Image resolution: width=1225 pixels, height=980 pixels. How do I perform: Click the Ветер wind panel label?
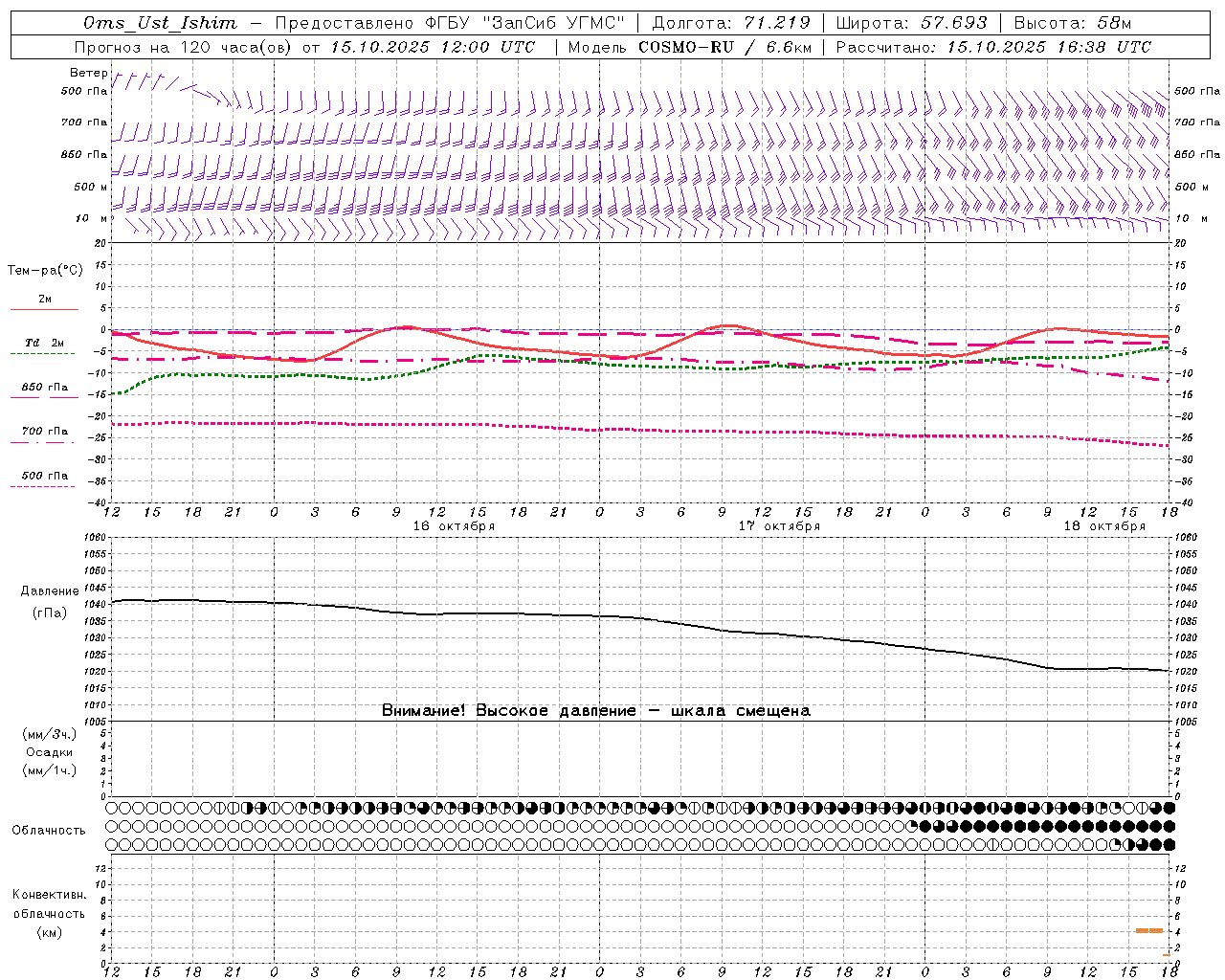tap(88, 73)
